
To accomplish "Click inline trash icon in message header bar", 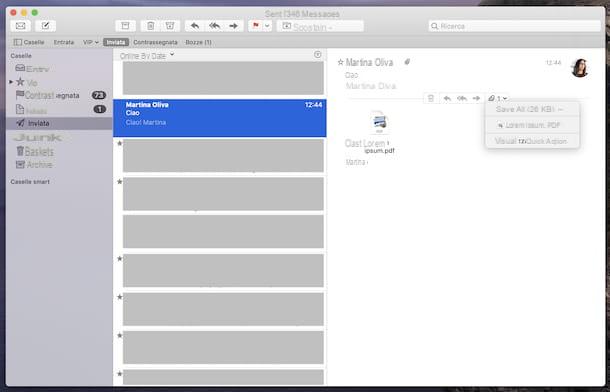I will coord(431,98).
